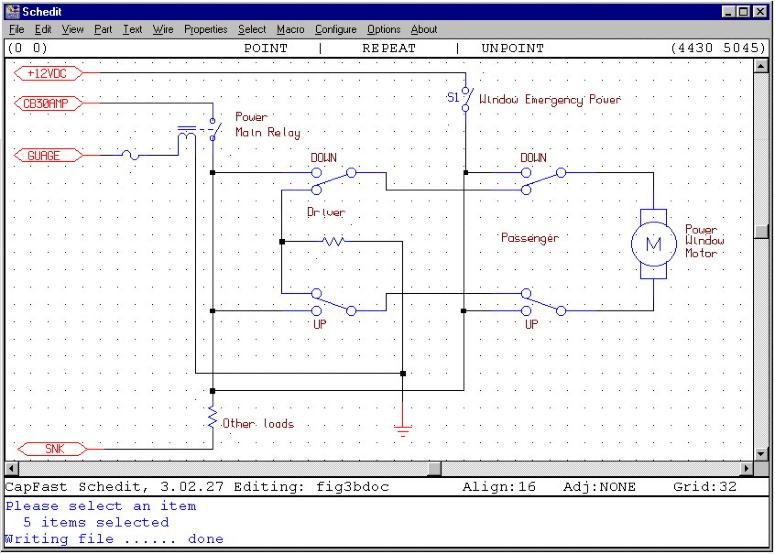Viewport: 775px width, 554px height.
Task: Click the horizontal scrollbar left arrow
Action: [x=12, y=468]
